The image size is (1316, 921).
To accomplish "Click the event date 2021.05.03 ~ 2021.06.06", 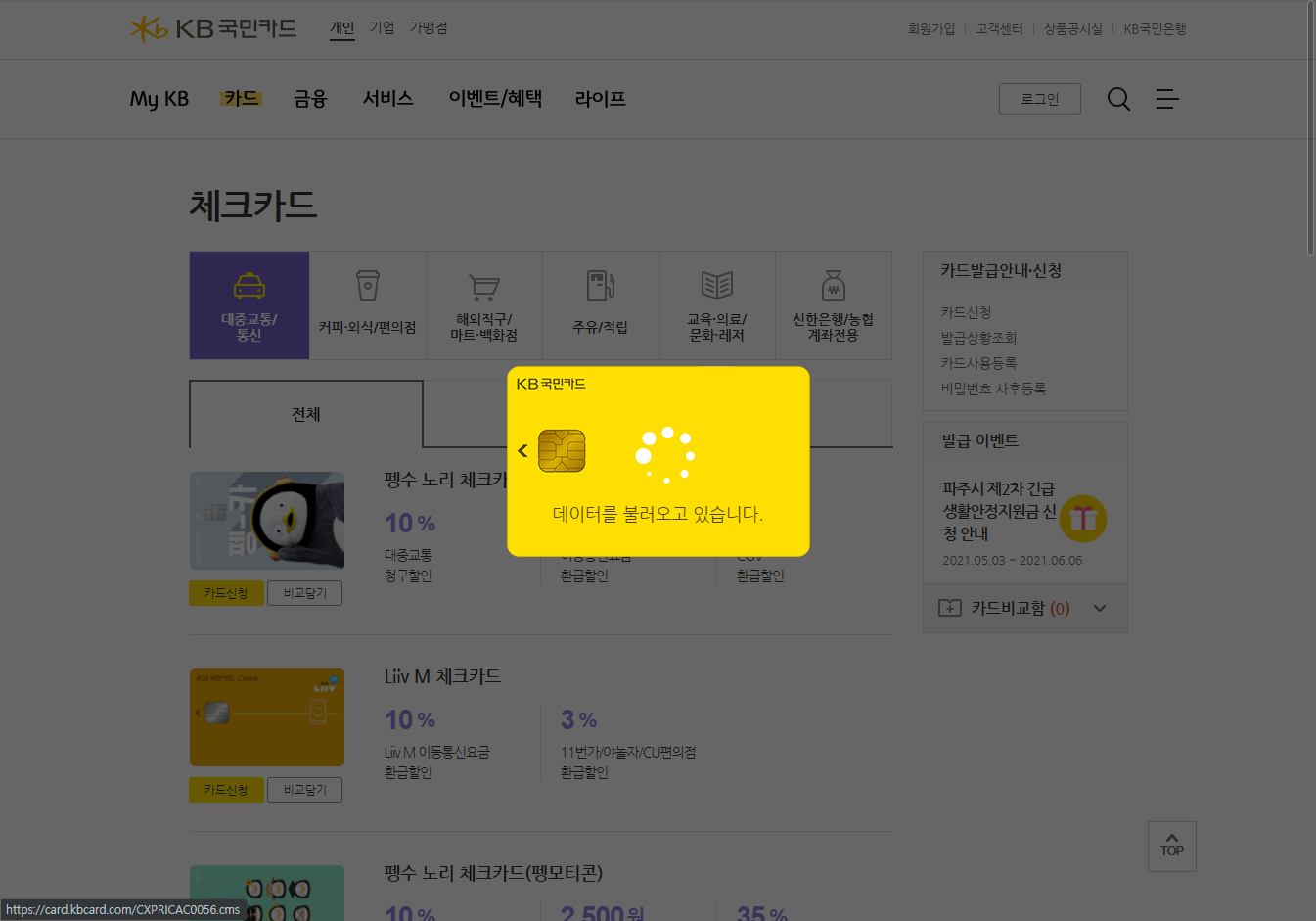I will 1013,561.
